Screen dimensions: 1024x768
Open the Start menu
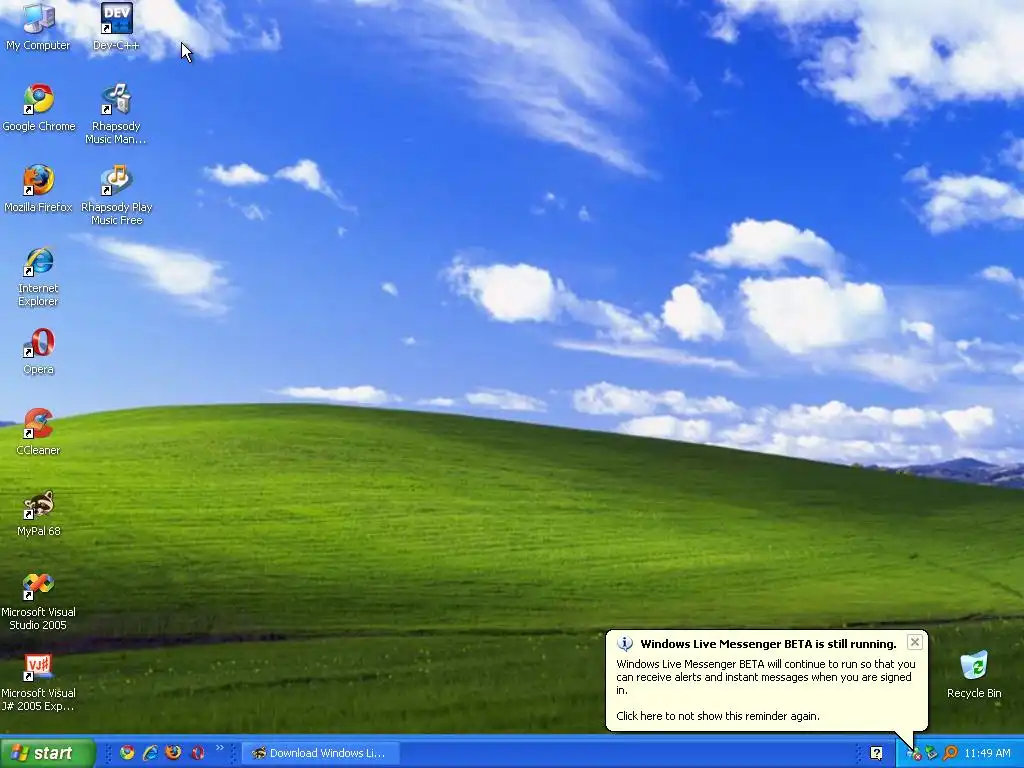48,753
